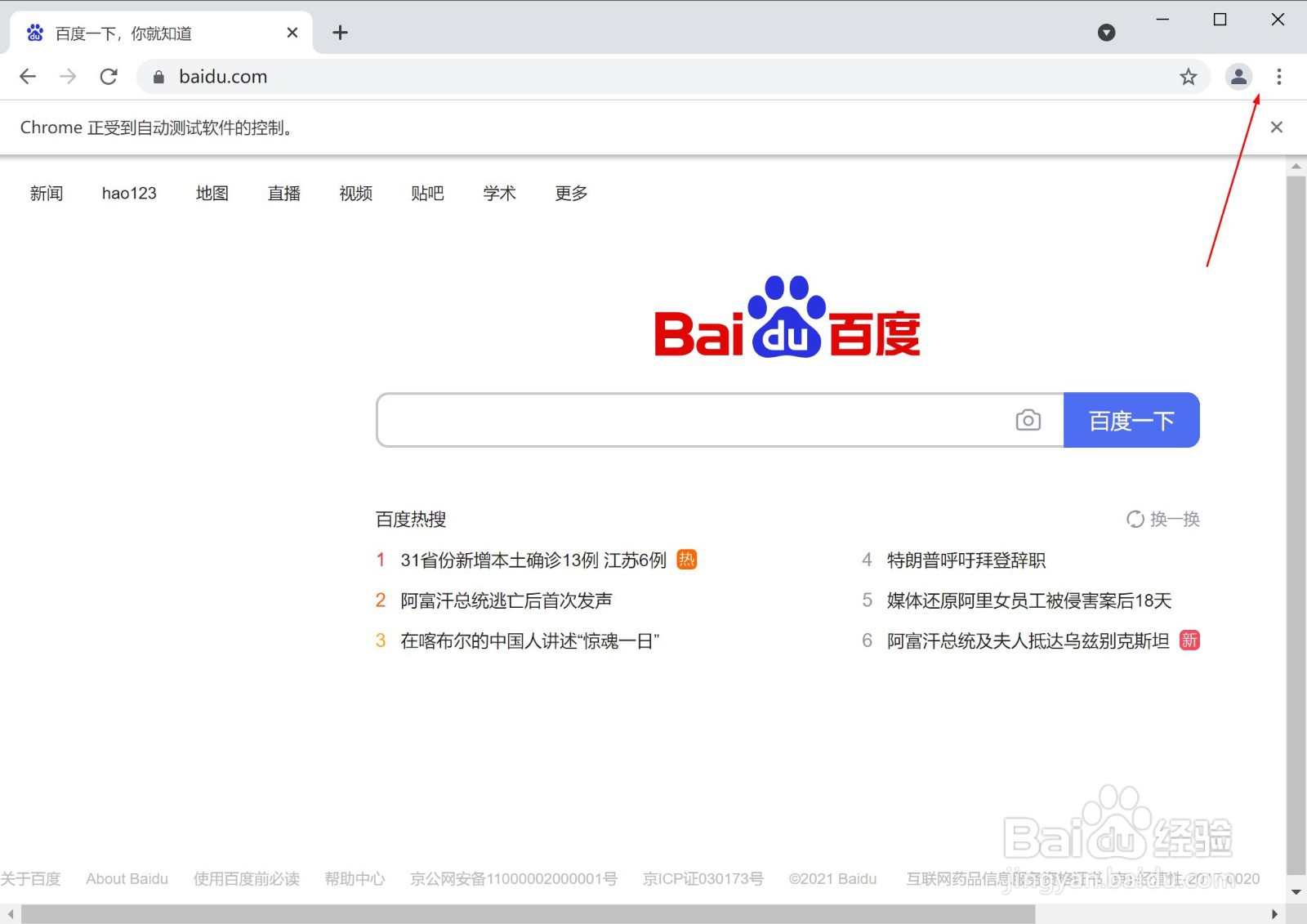The height and width of the screenshot is (924, 1307).
Task: Click the refresh icon beside 换一换
Action: click(1135, 520)
